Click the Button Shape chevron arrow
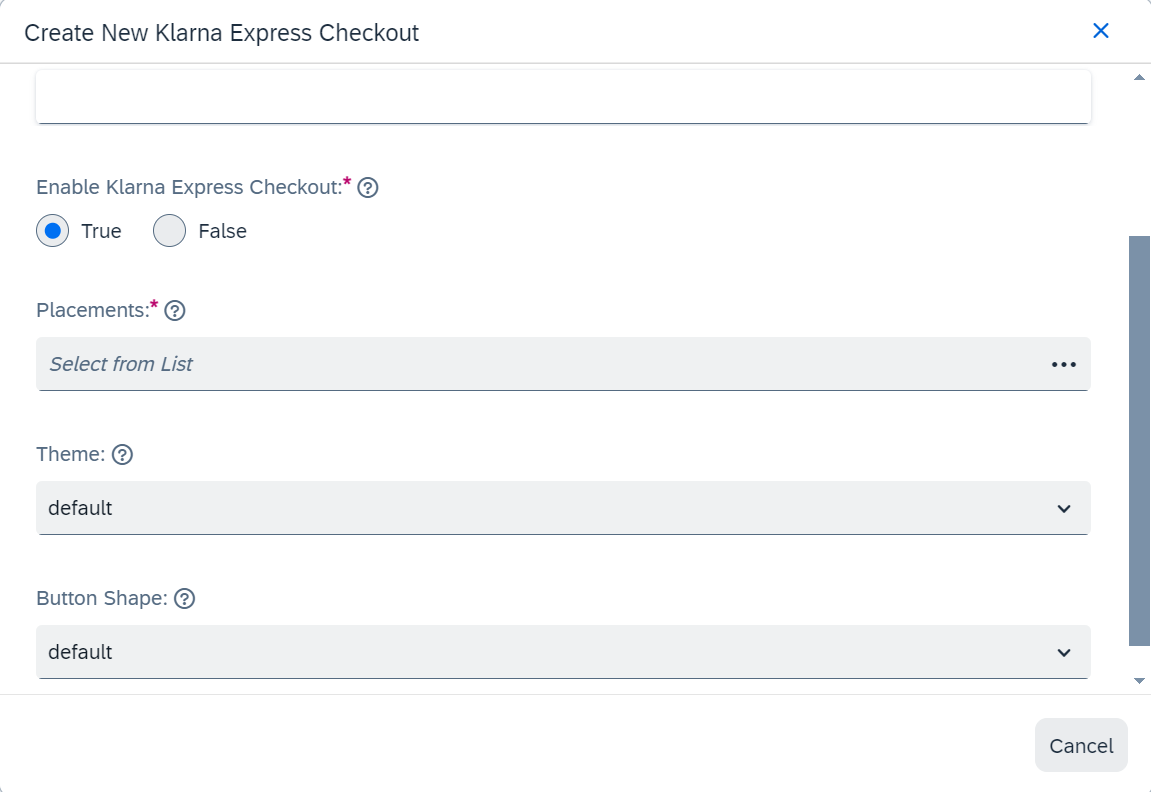Image resolution: width=1151 pixels, height=792 pixels. coord(1064,653)
